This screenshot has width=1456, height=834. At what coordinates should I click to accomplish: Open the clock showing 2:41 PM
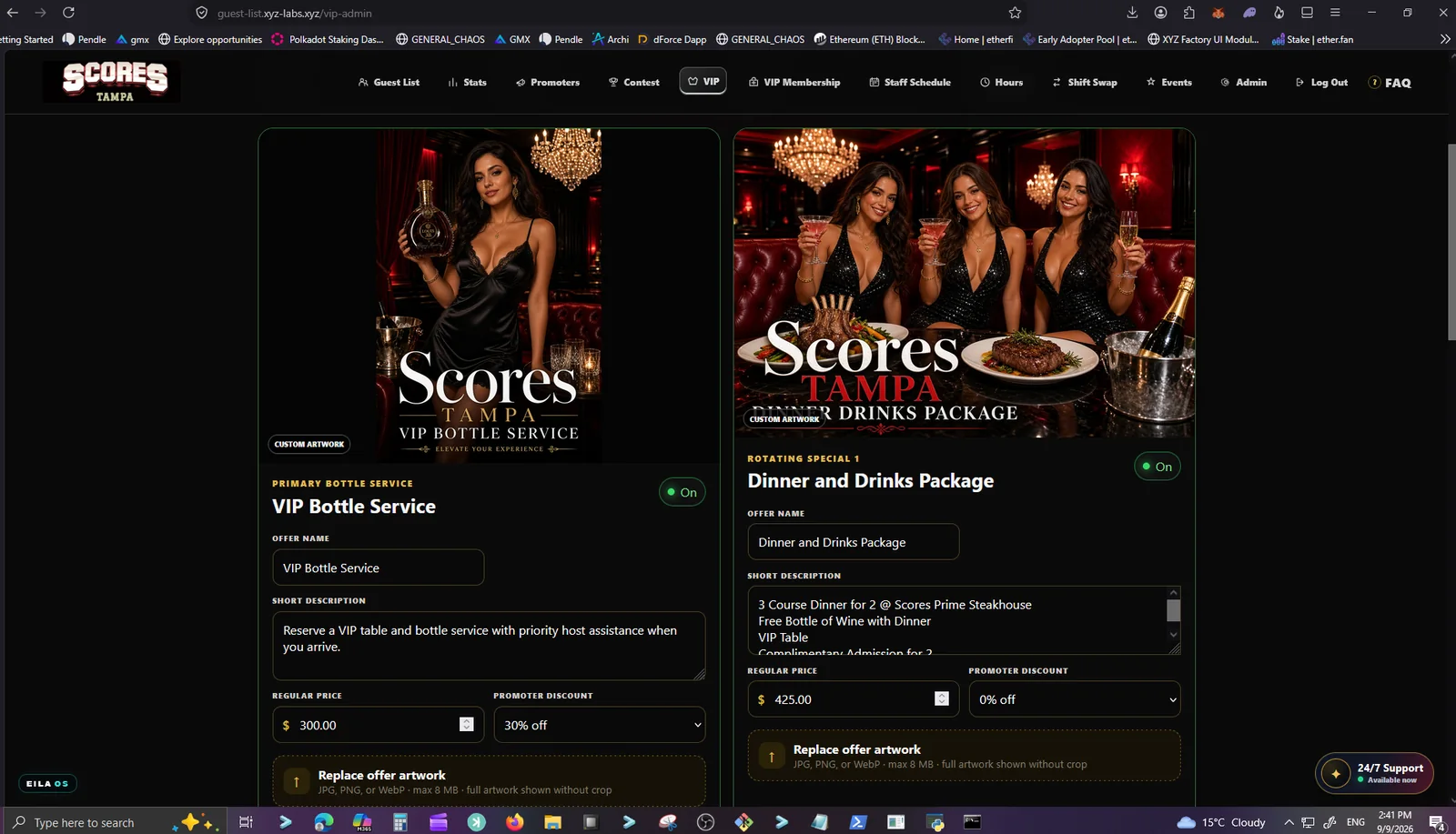point(1395,822)
